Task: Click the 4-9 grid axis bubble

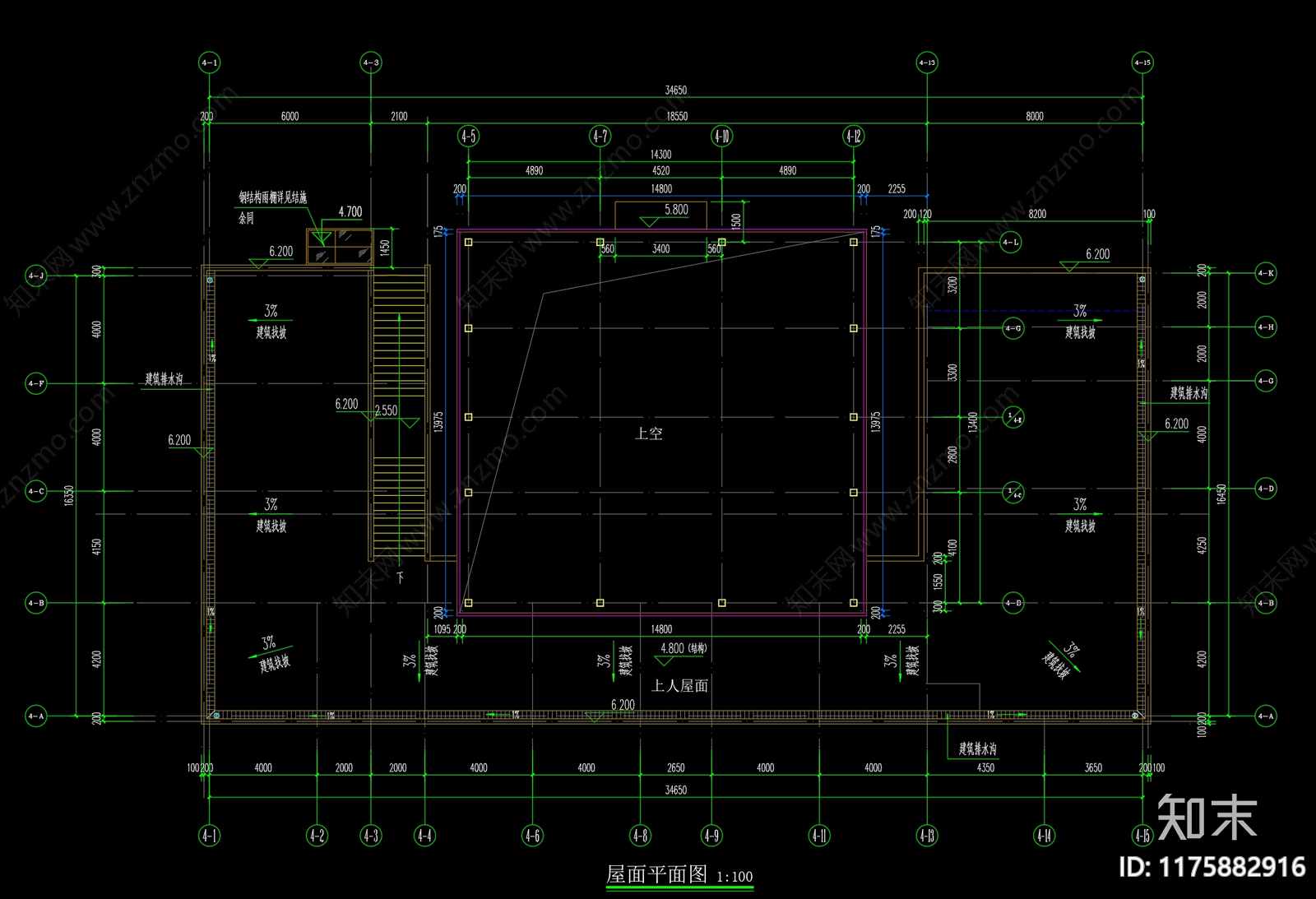Action: 711,836
